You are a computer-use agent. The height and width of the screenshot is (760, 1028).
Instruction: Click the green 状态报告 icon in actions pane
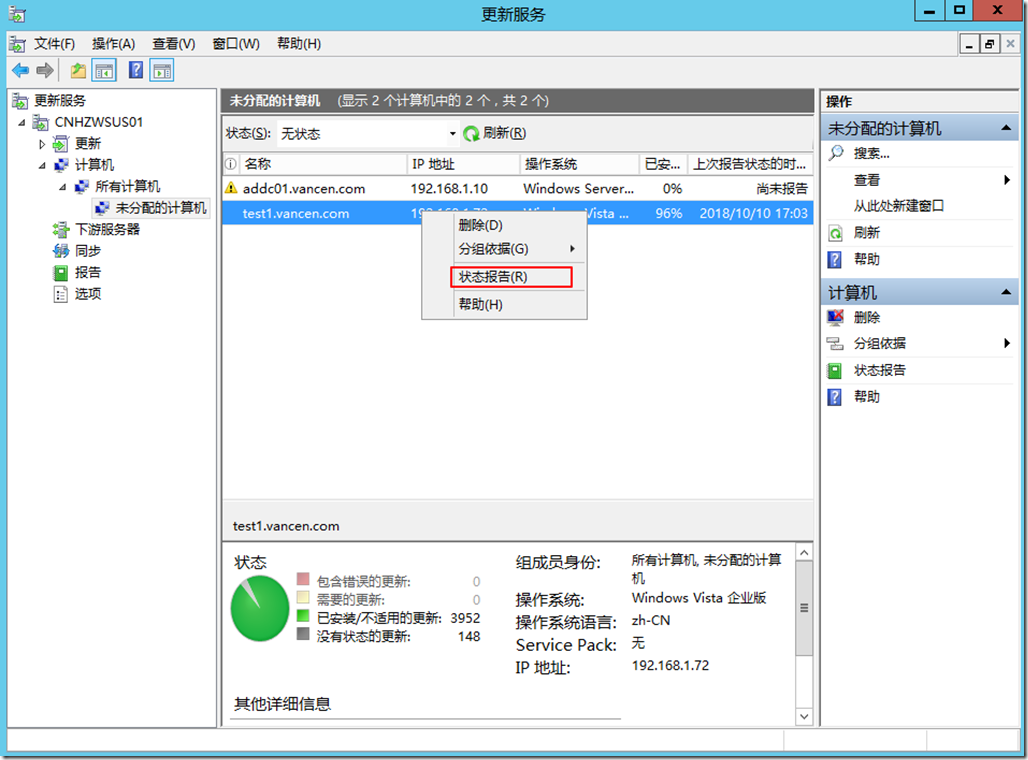click(835, 370)
